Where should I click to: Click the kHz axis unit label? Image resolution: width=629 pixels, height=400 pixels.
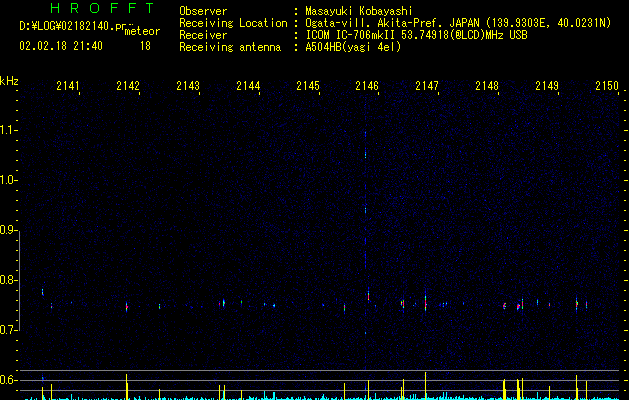point(9,81)
